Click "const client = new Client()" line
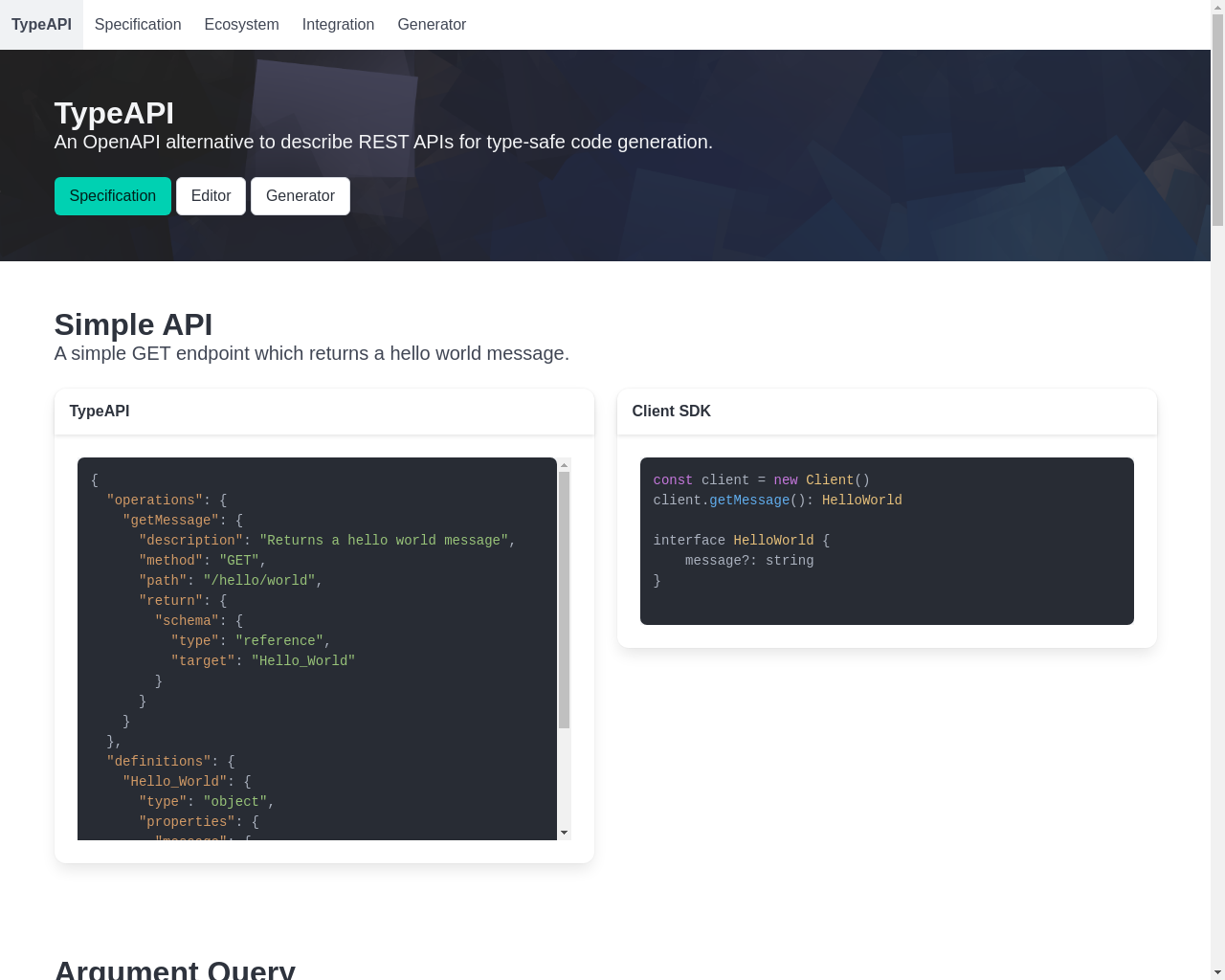Image resolution: width=1225 pixels, height=980 pixels. (x=762, y=480)
